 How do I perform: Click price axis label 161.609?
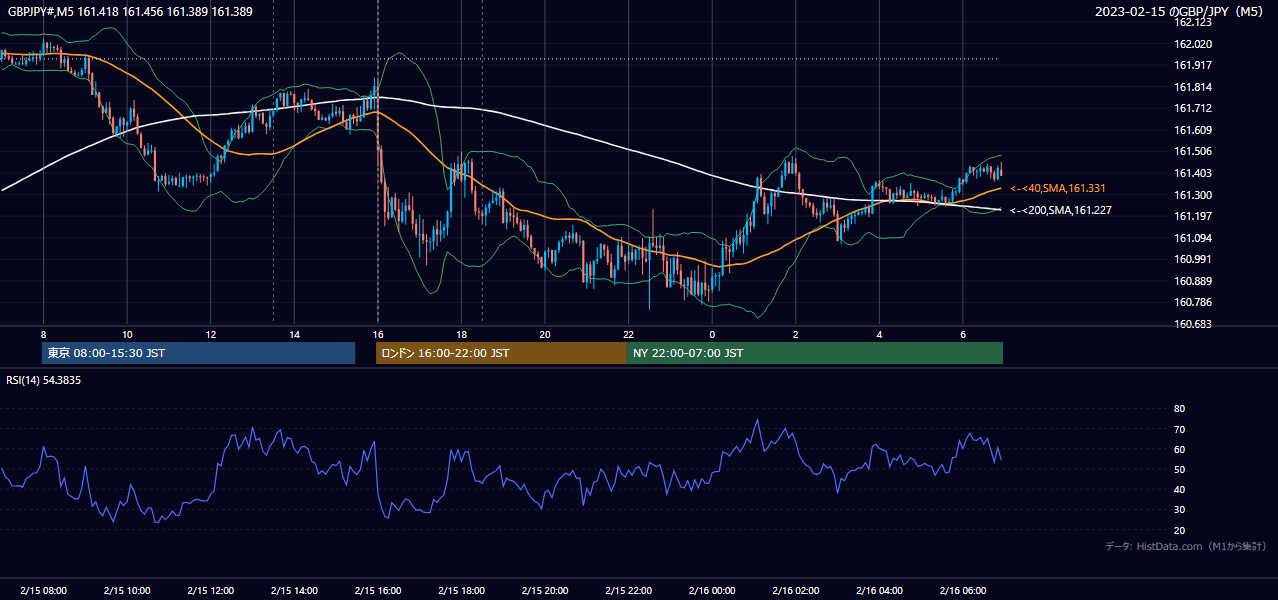click(1192, 130)
